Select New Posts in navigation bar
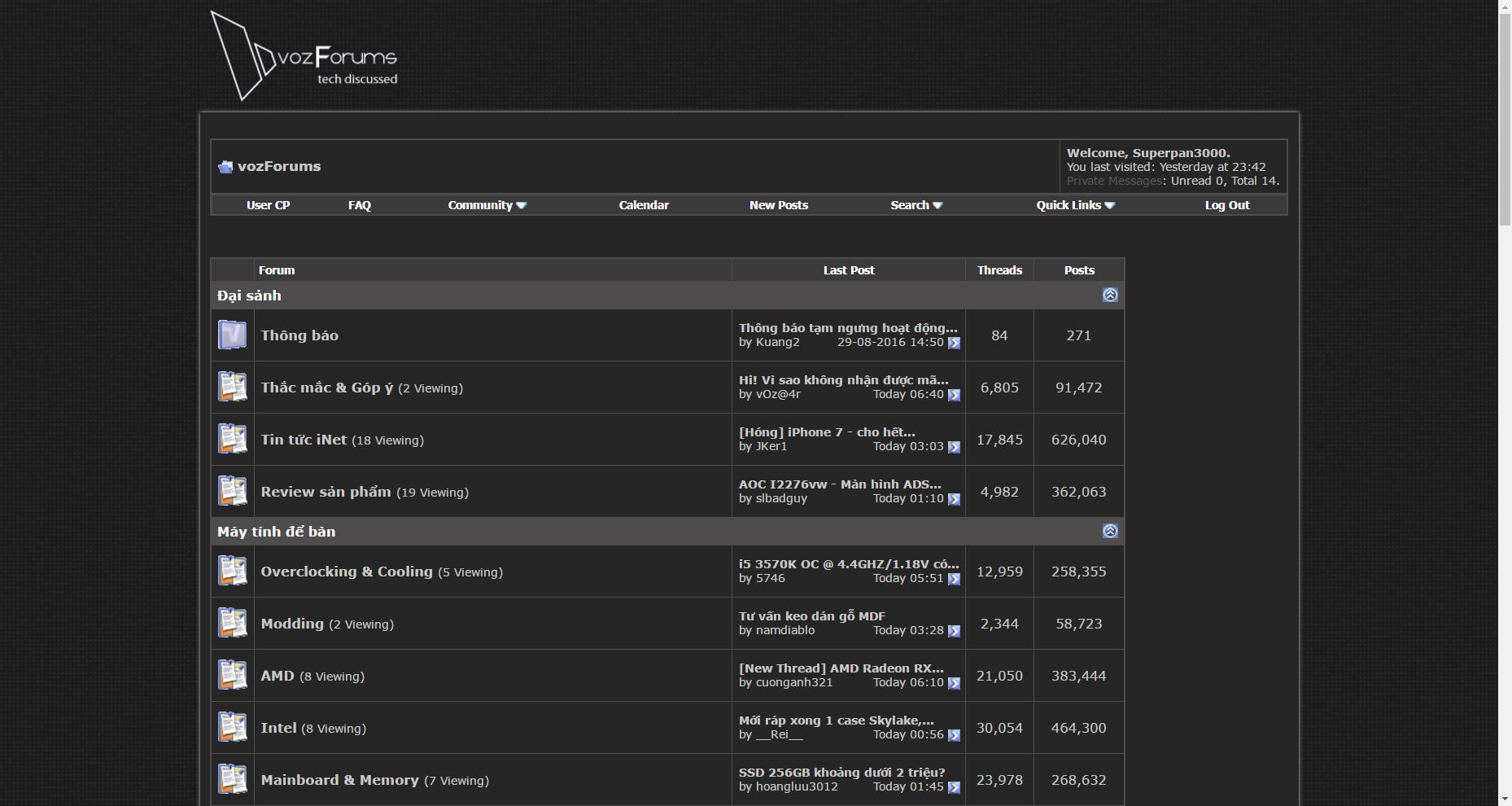This screenshot has width=1512, height=806. pyautogui.click(x=778, y=205)
